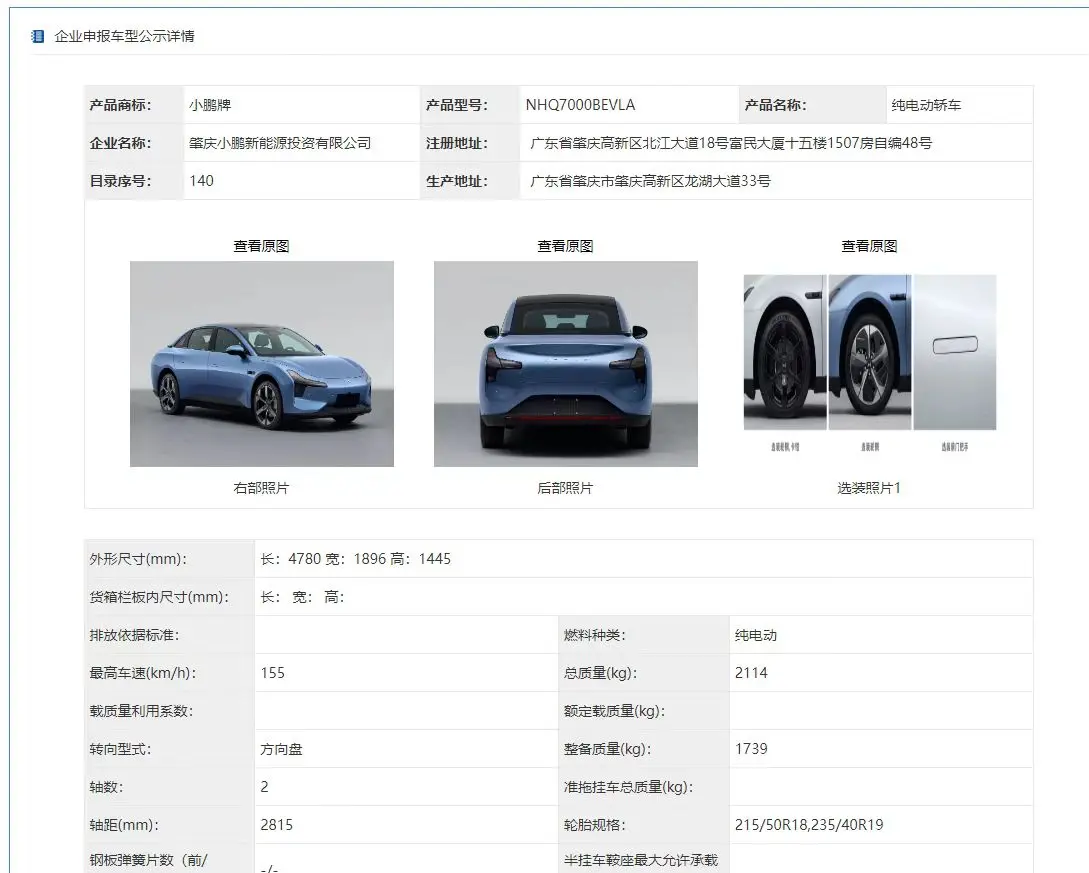Click the black wheel image in optional photo
Image resolution: width=1089 pixels, height=873 pixels.
[x=784, y=352]
